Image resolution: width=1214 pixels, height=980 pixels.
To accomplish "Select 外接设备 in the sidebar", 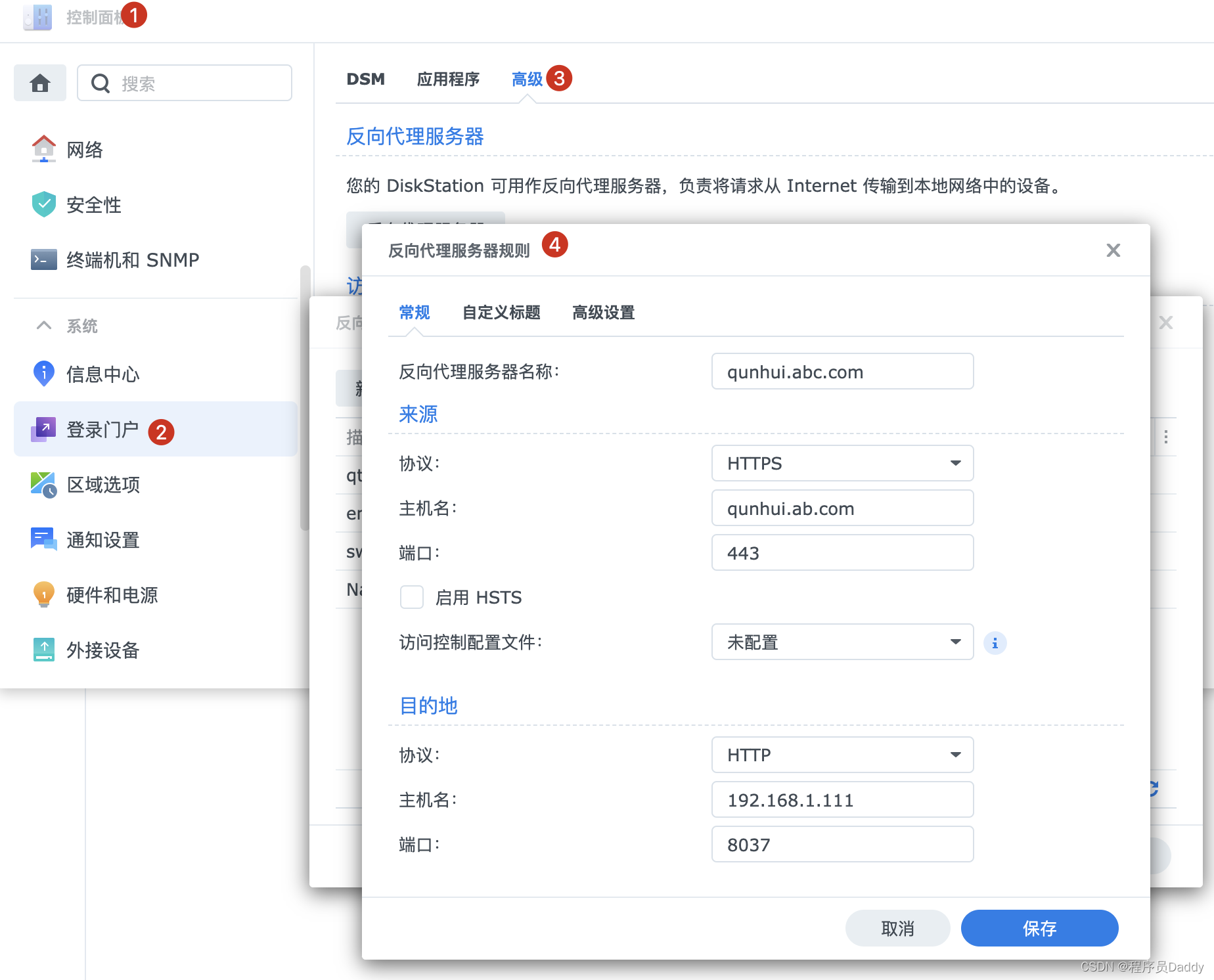I will pyautogui.click(x=156, y=650).
